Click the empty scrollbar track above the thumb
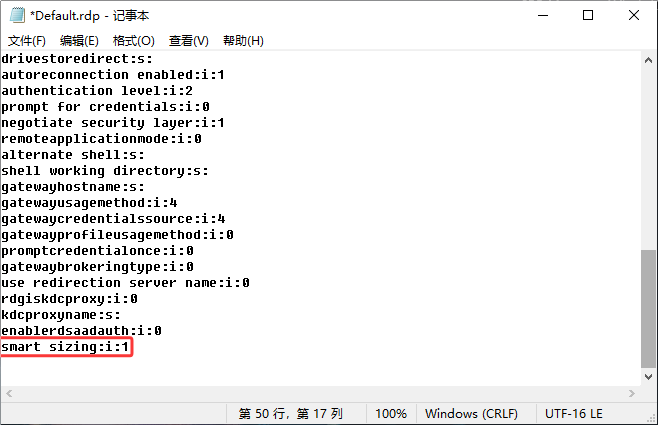This screenshot has height=425, width=658. (648, 150)
